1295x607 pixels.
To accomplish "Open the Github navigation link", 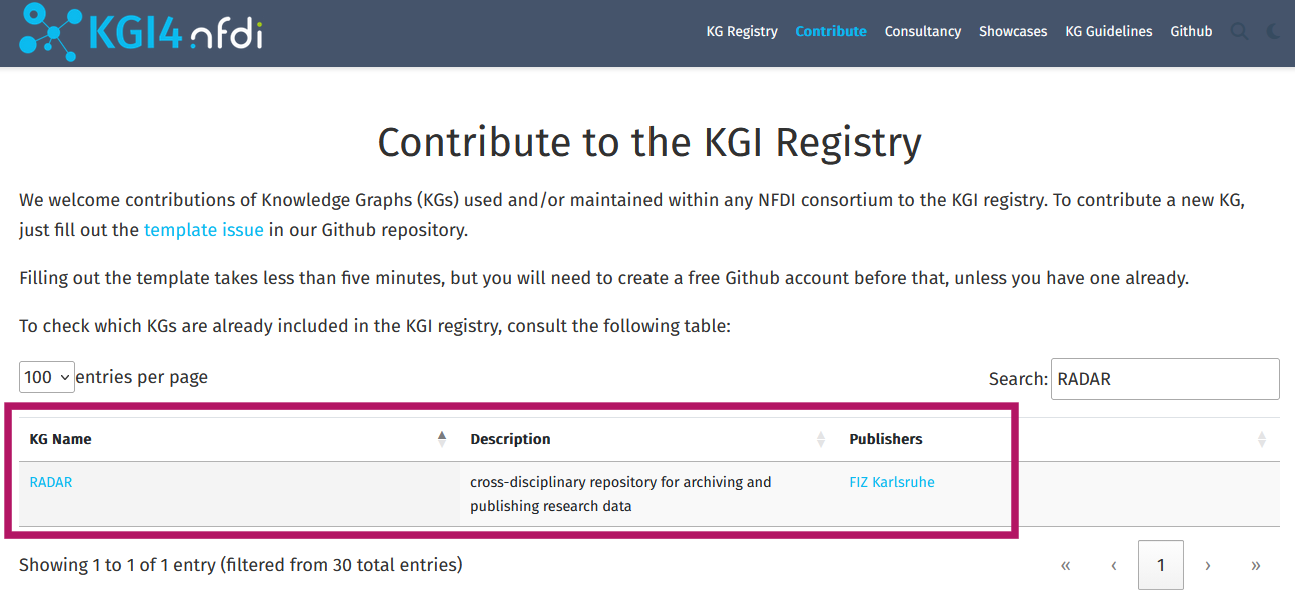I will pos(1191,31).
